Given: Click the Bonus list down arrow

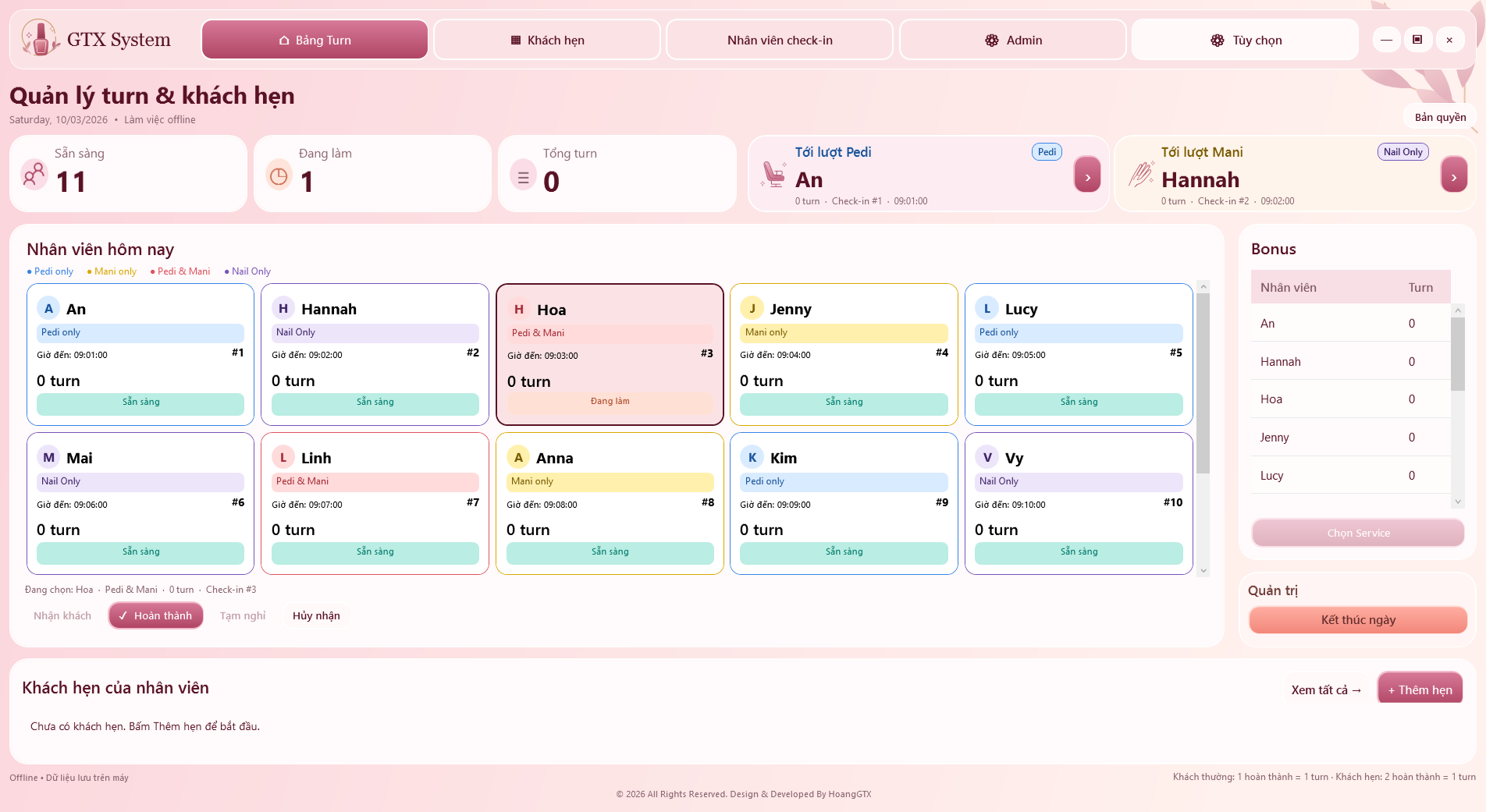Looking at the screenshot, I should pyautogui.click(x=1457, y=502).
